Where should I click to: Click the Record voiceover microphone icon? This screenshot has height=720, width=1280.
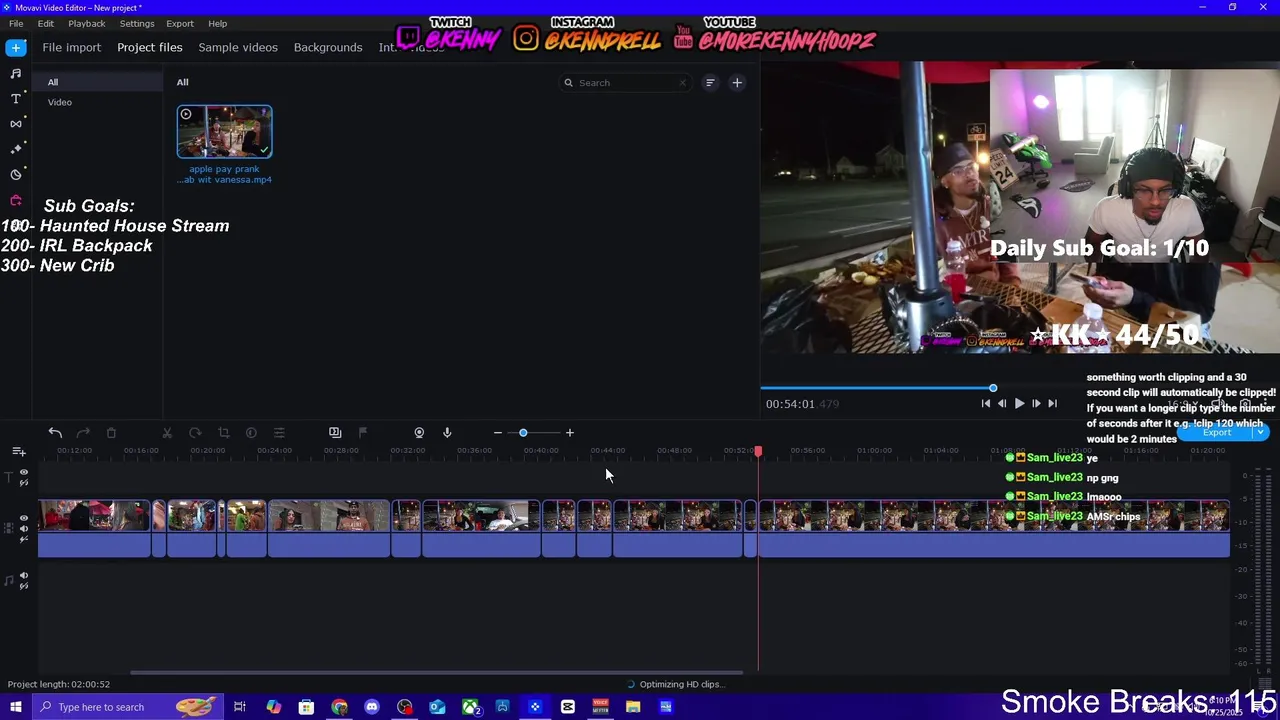pos(447,433)
